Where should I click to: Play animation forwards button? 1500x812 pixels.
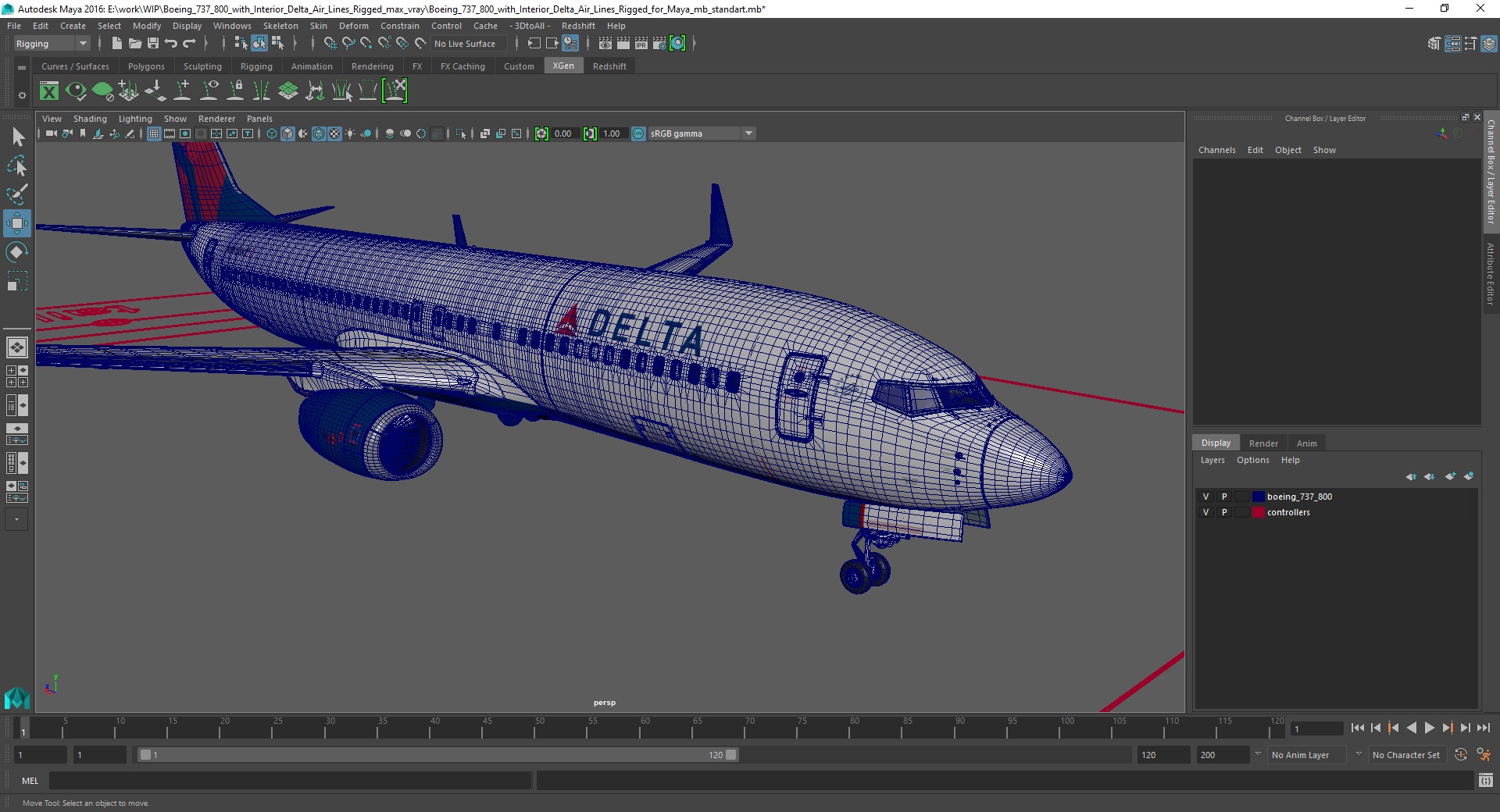(1429, 728)
